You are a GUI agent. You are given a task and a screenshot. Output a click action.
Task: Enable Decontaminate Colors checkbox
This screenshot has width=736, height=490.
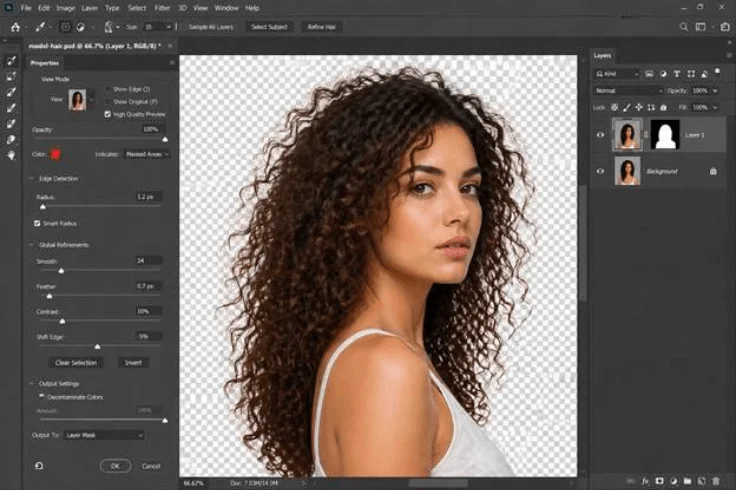tap(42, 397)
